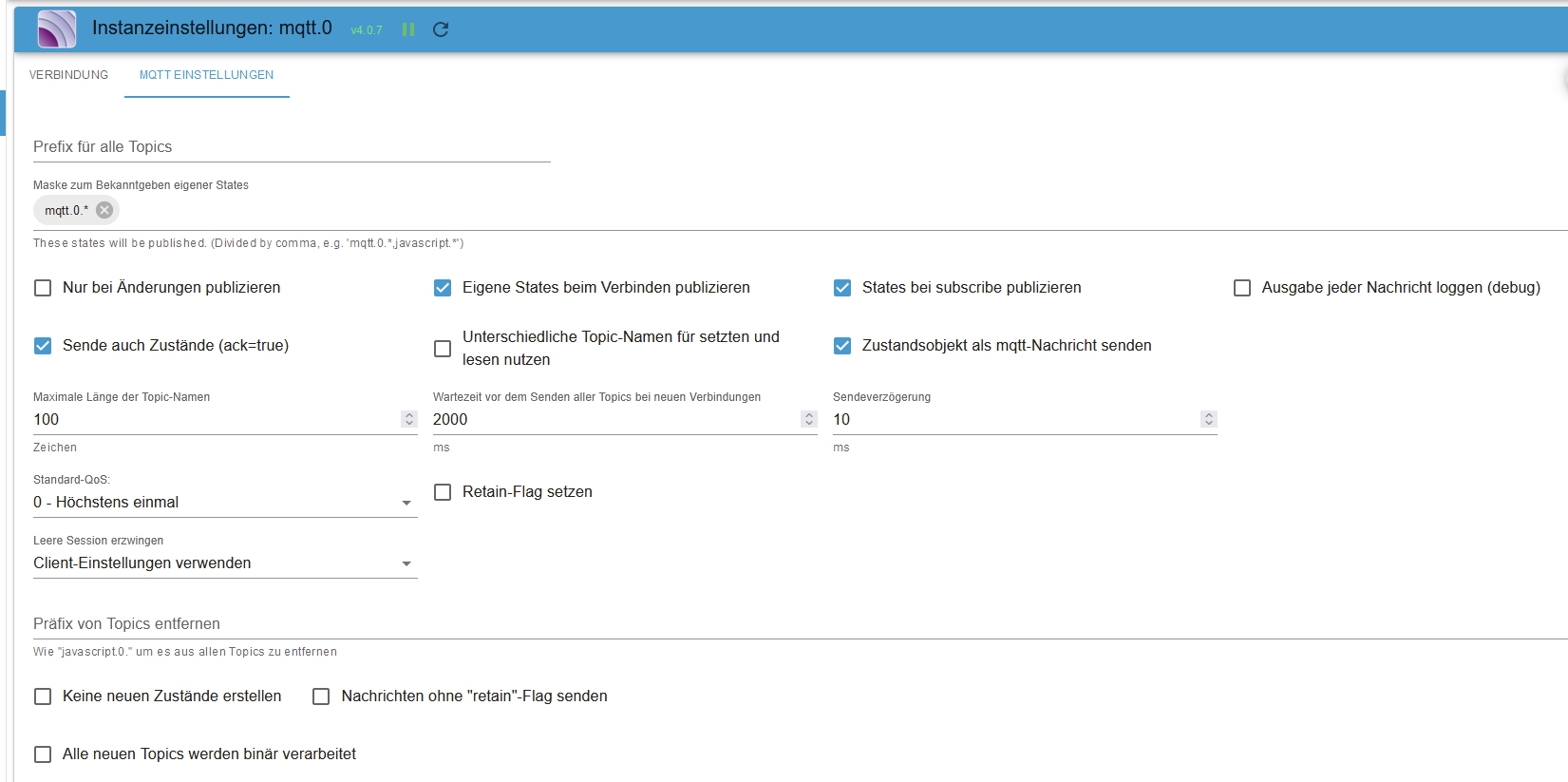The image size is (1568, 782).
Task: Check the Retain-Flag setzen box
Action: (x=443, y=492)
